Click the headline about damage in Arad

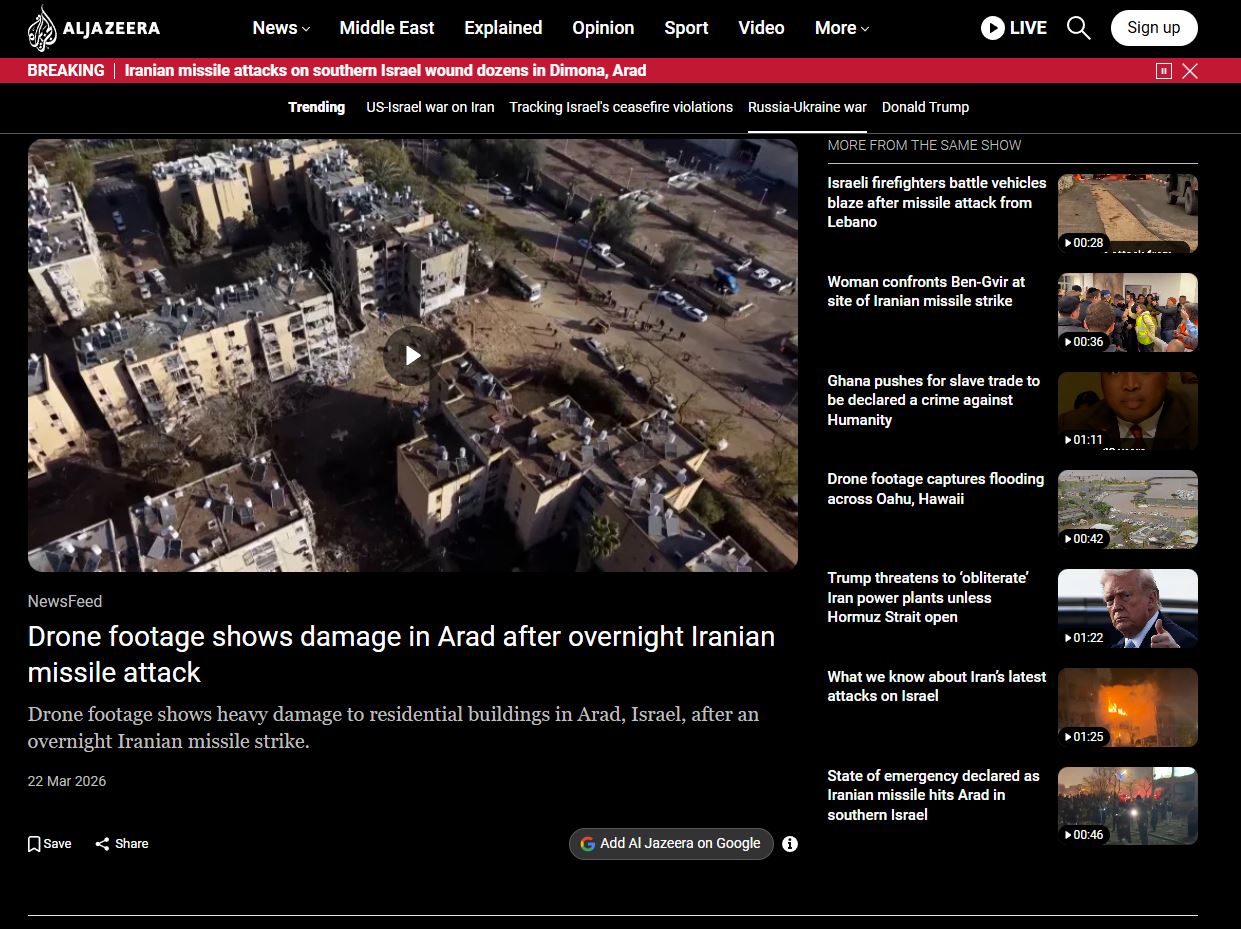coord(401,654)
